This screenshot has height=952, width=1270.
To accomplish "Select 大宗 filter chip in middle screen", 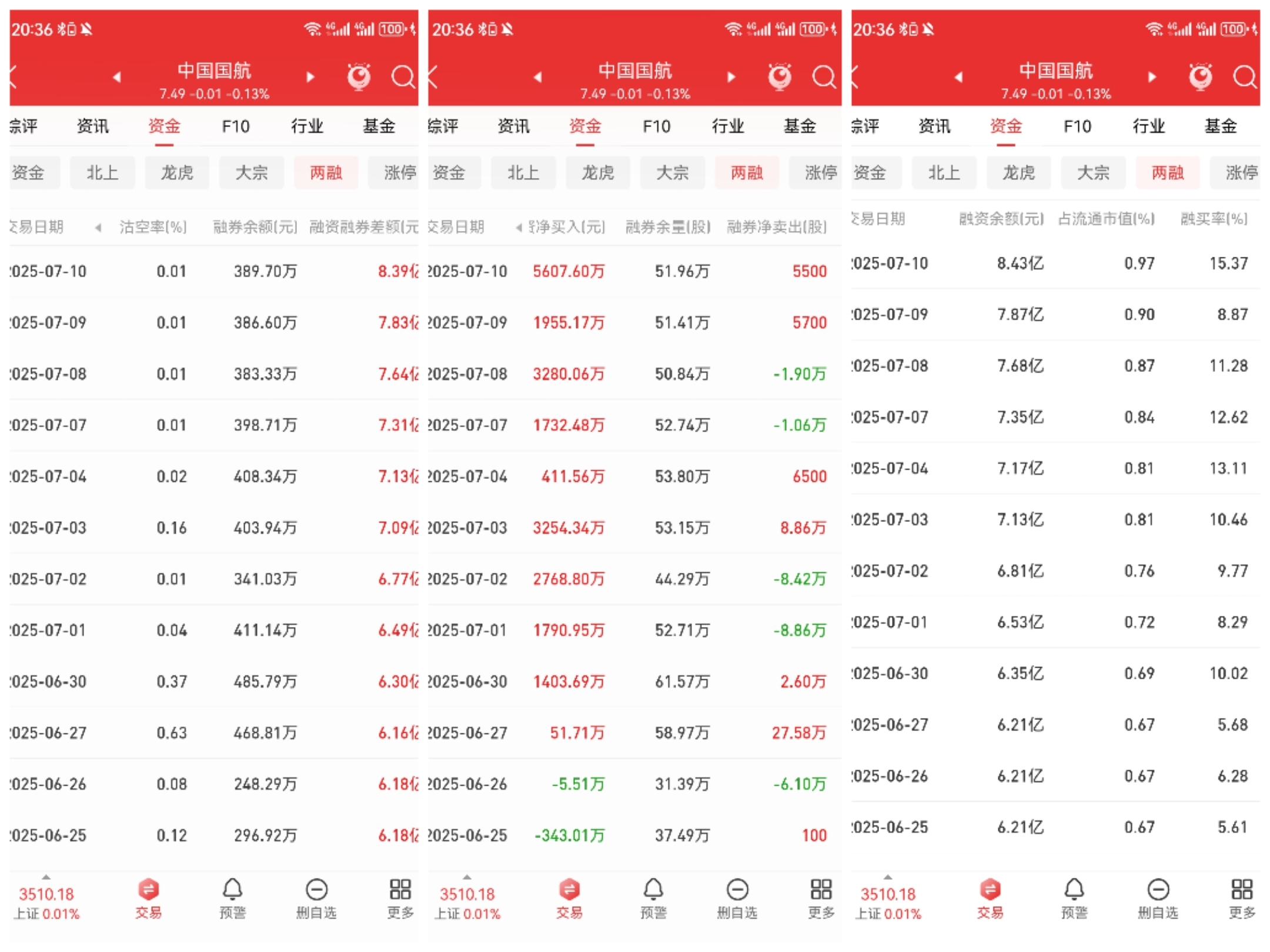I will click(x=673, y=173).
